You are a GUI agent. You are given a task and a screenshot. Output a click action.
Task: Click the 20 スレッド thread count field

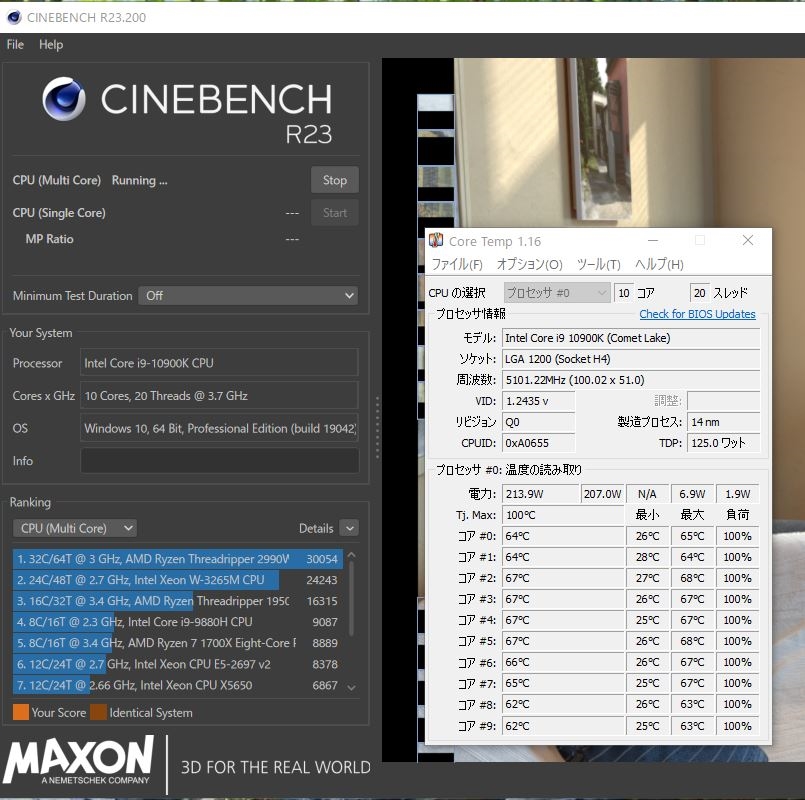699,293
